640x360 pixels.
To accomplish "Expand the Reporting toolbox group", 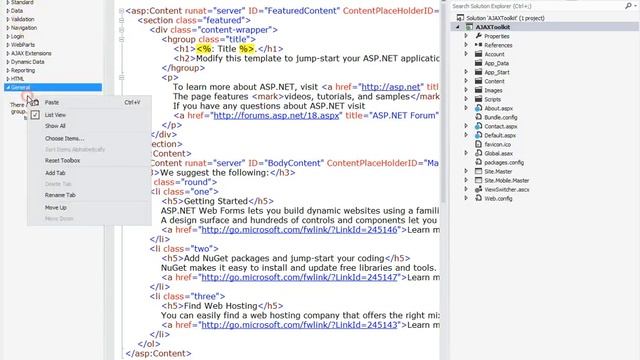I will click(8, 71).
